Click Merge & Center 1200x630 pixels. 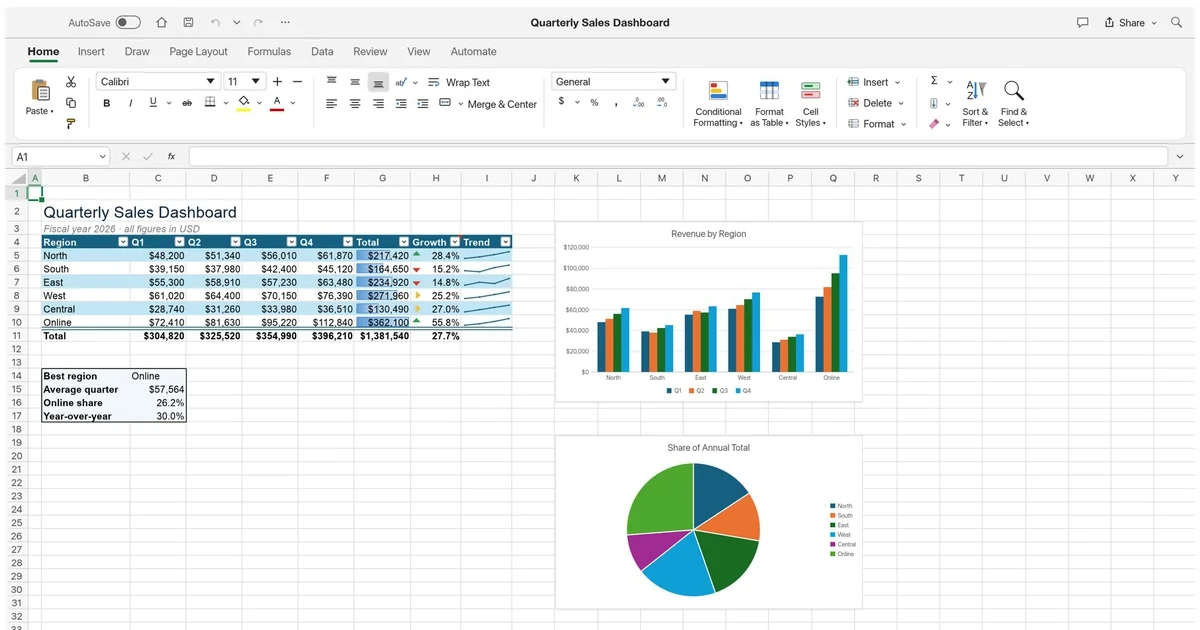point(488,104)
